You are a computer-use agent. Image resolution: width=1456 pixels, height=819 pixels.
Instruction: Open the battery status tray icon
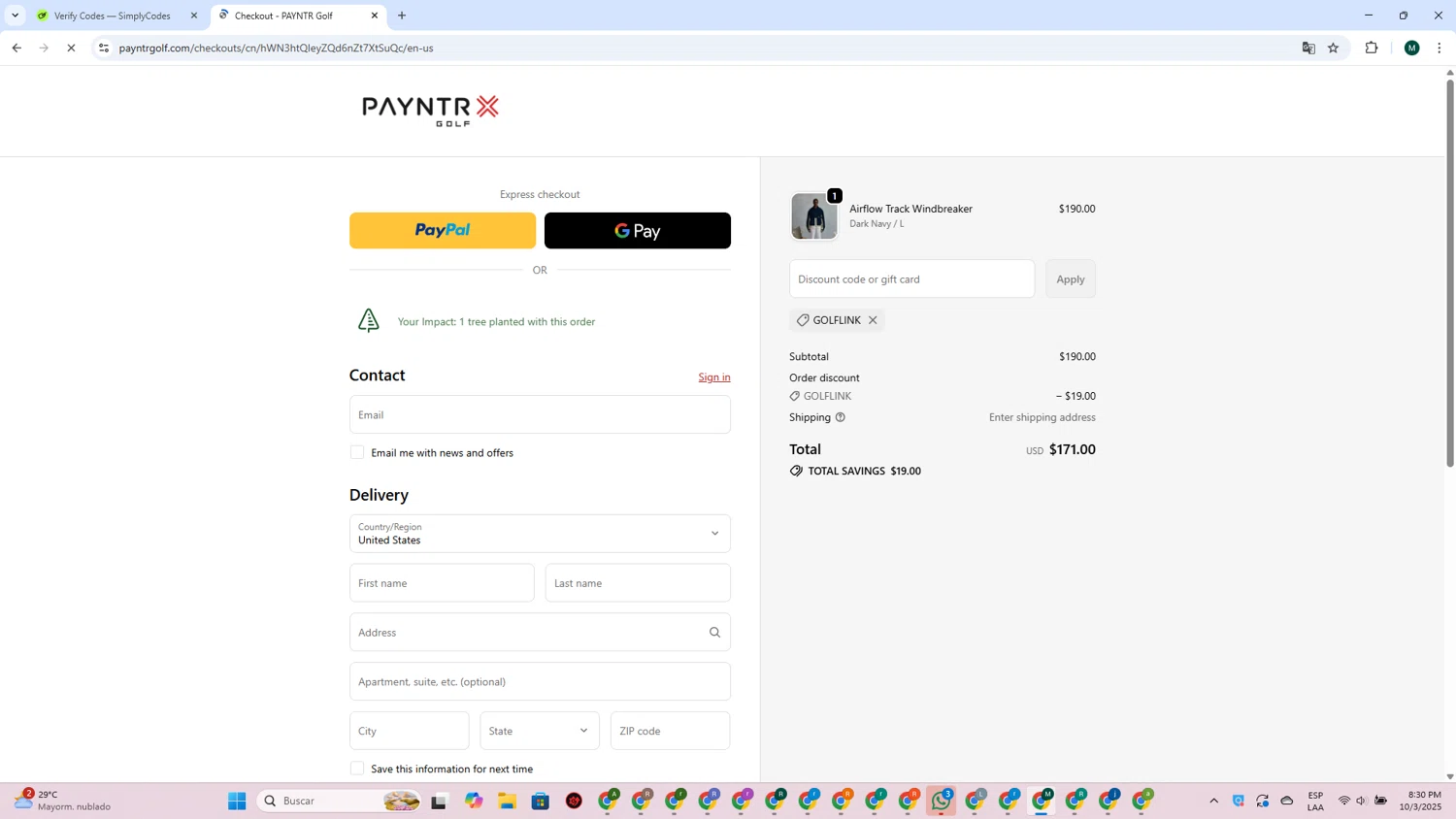pos(1380,801)
